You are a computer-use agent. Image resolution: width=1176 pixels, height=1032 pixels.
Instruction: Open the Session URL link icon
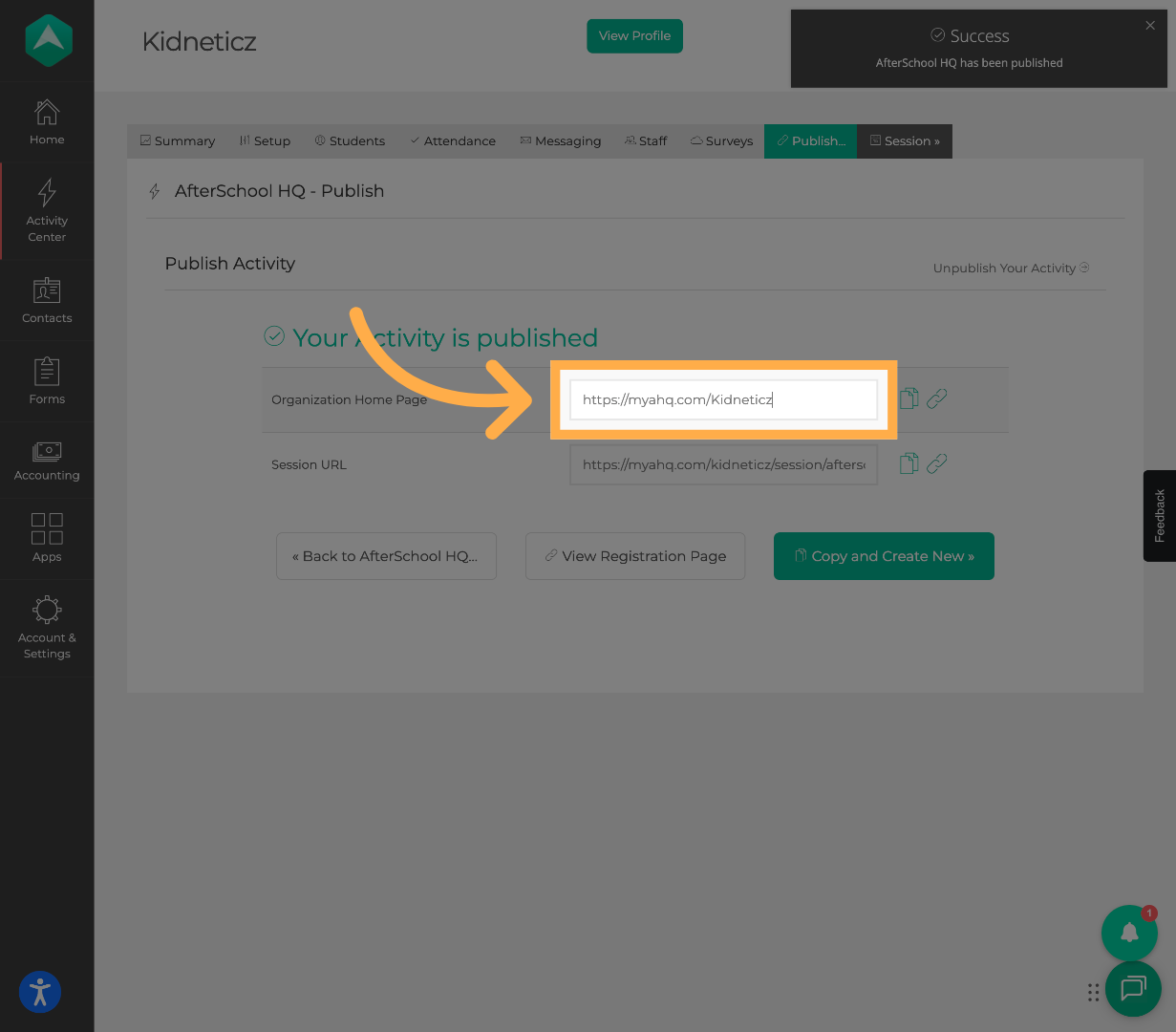pos(937,463)
